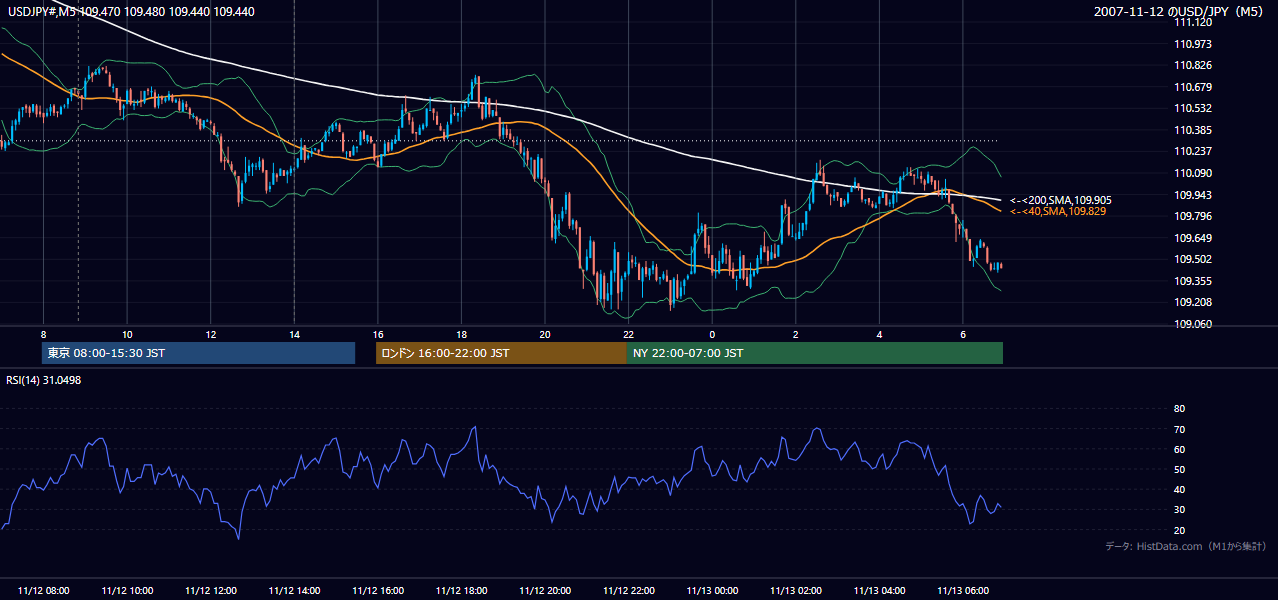Click price axis label 110.679
This screenshot has height=600, width=1278.
tap(1192, 87)
